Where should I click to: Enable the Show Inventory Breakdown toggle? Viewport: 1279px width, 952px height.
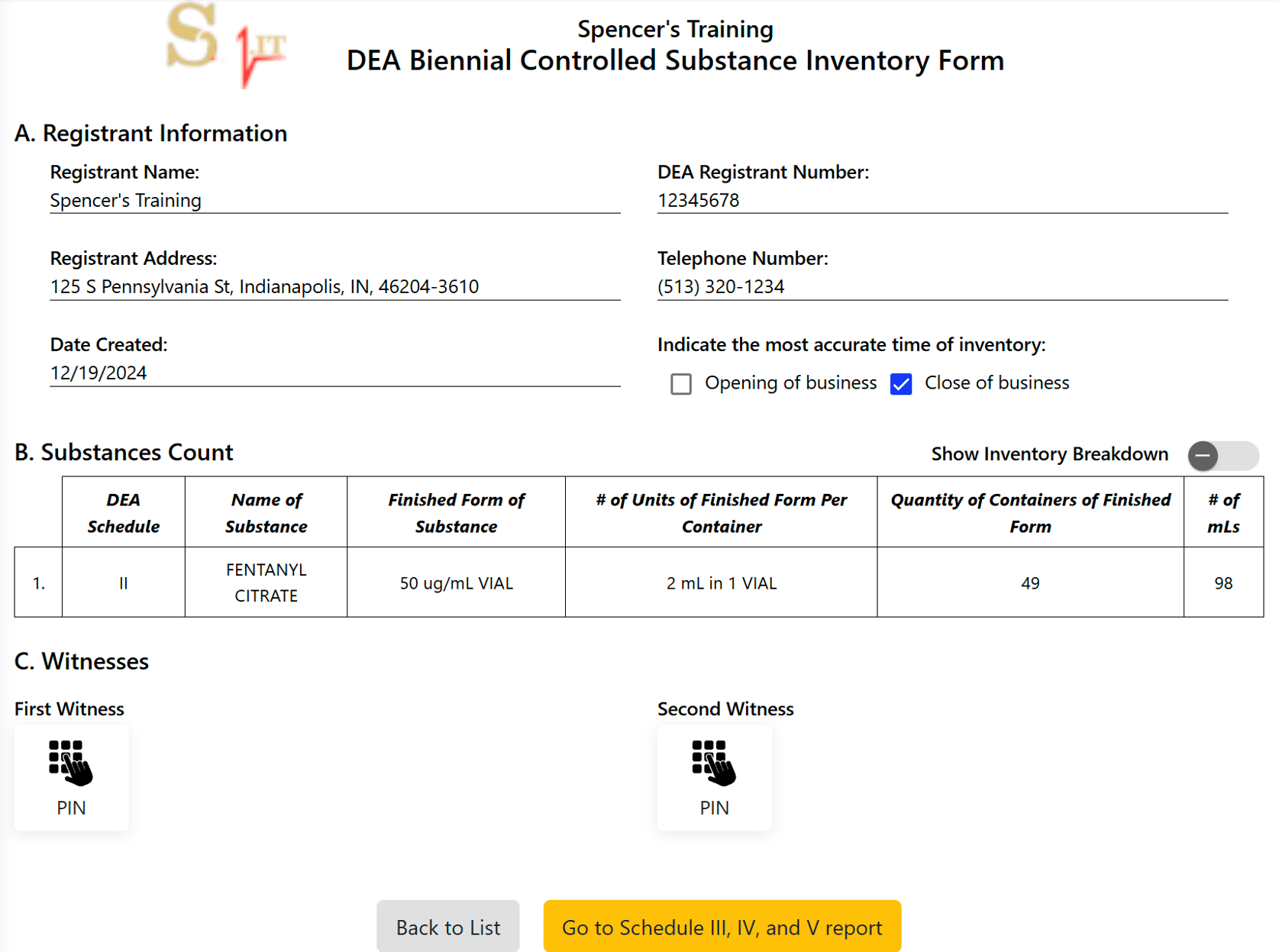pos(1222,456)
